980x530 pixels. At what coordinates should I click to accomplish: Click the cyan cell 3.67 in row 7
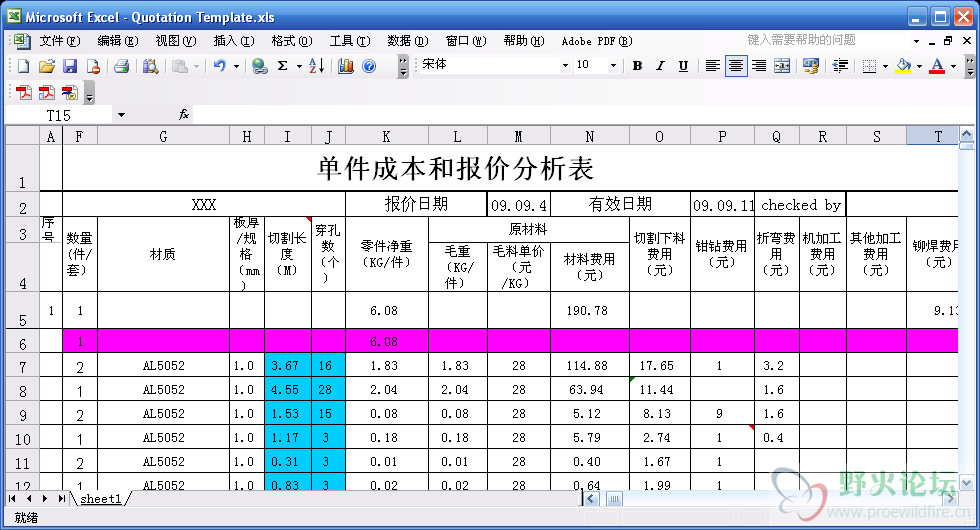288,366
